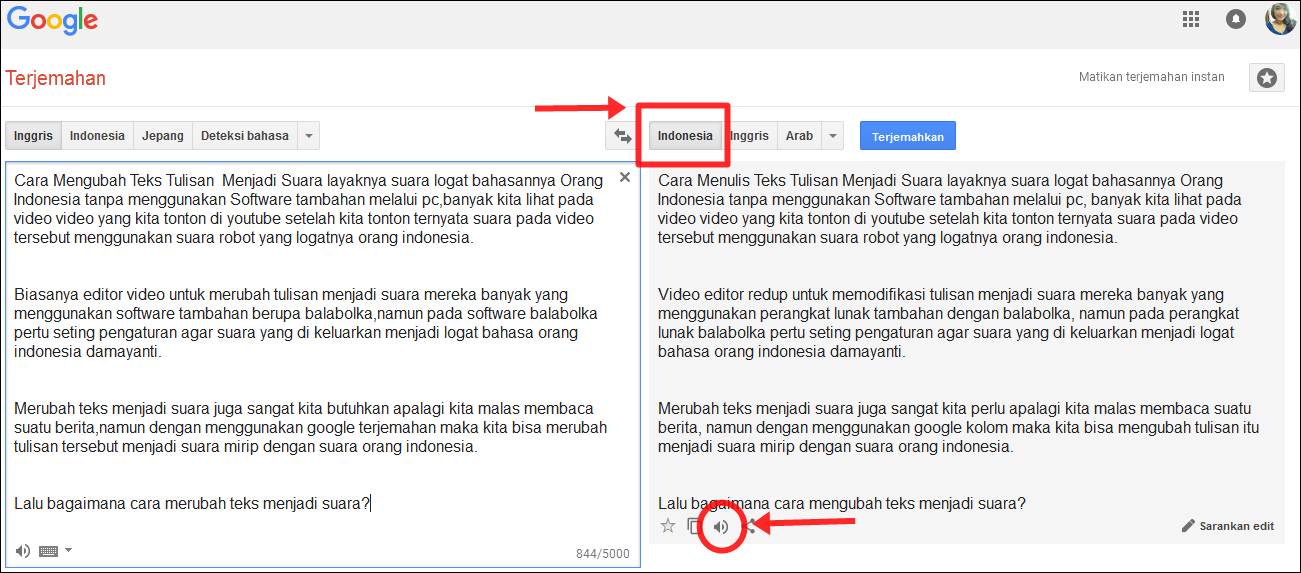The image size is (1301, 573).
Task: Go to Google via the logo
Action: tap(53, 21)
